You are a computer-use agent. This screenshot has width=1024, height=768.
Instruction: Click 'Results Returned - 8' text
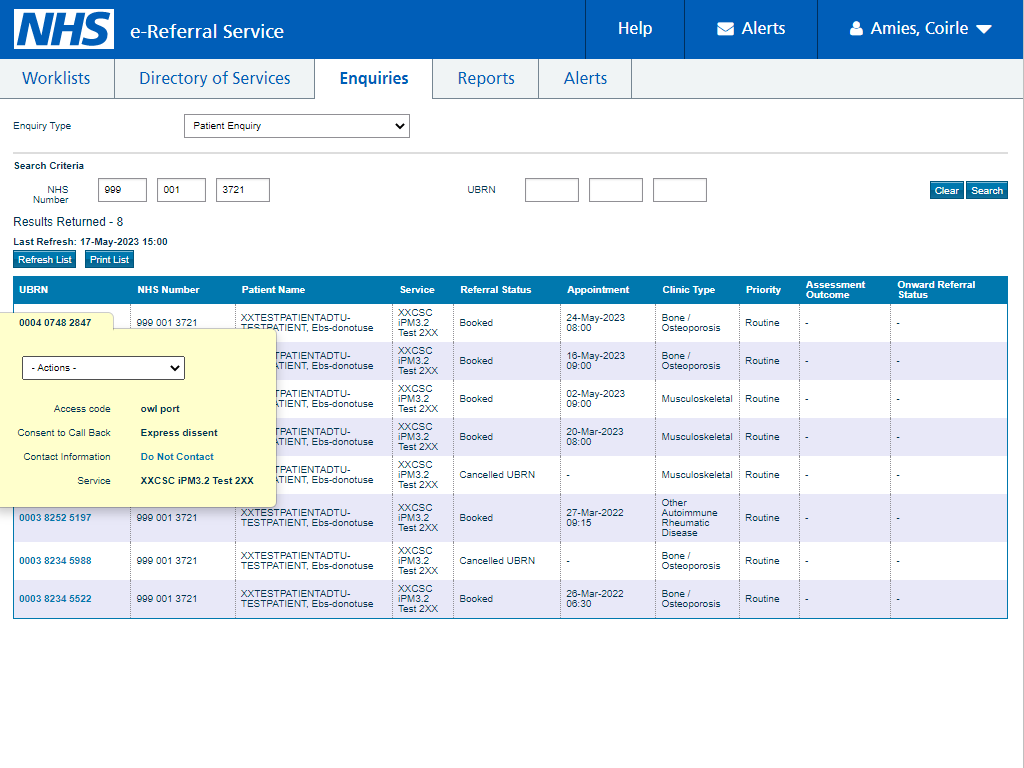68,222
